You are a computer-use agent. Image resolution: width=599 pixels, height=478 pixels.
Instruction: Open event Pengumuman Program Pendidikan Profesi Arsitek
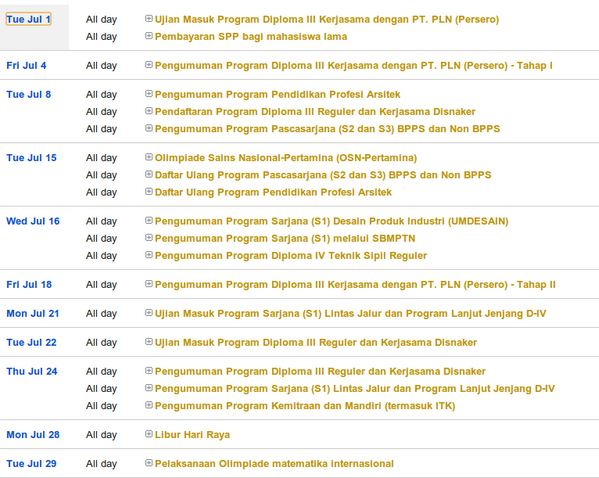278,95
